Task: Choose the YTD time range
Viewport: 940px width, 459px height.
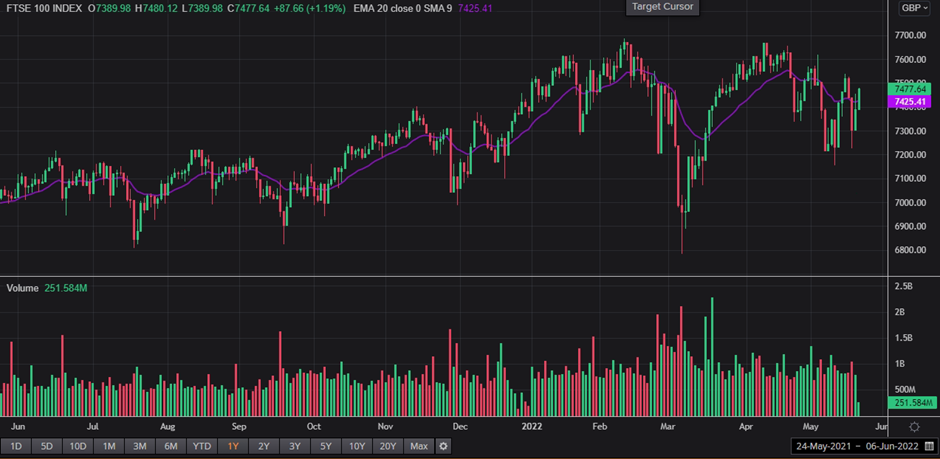Action: 201,446
